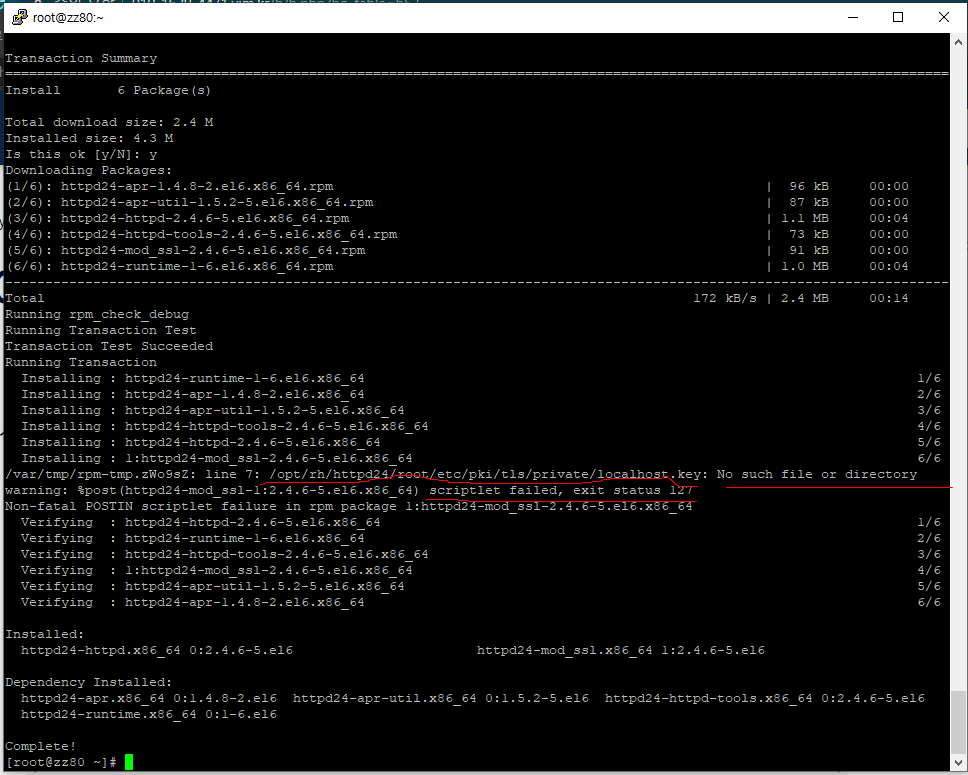
Task: Click the 'Installed:' heading
Action: coord(44,635)
